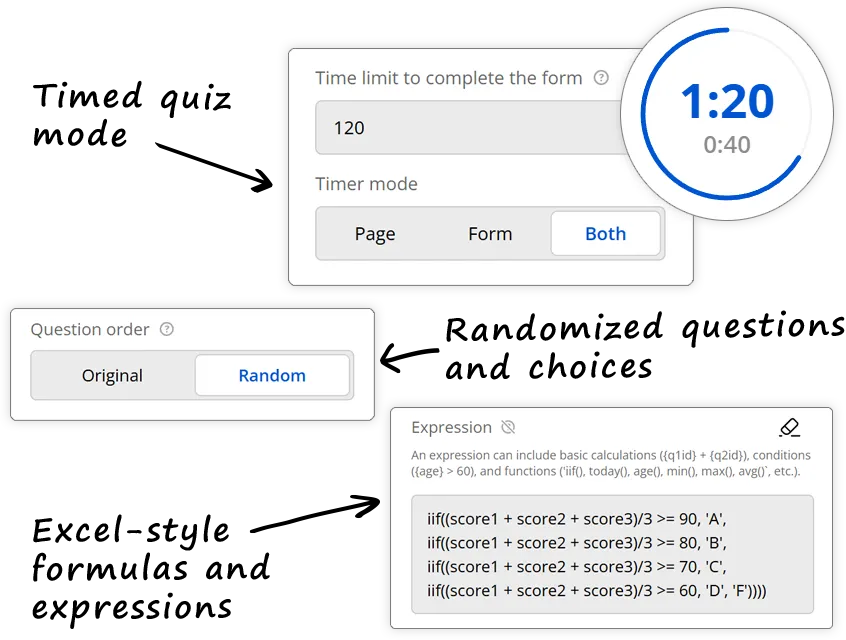Click the Time limit to complete the form label

click(449, 78)
